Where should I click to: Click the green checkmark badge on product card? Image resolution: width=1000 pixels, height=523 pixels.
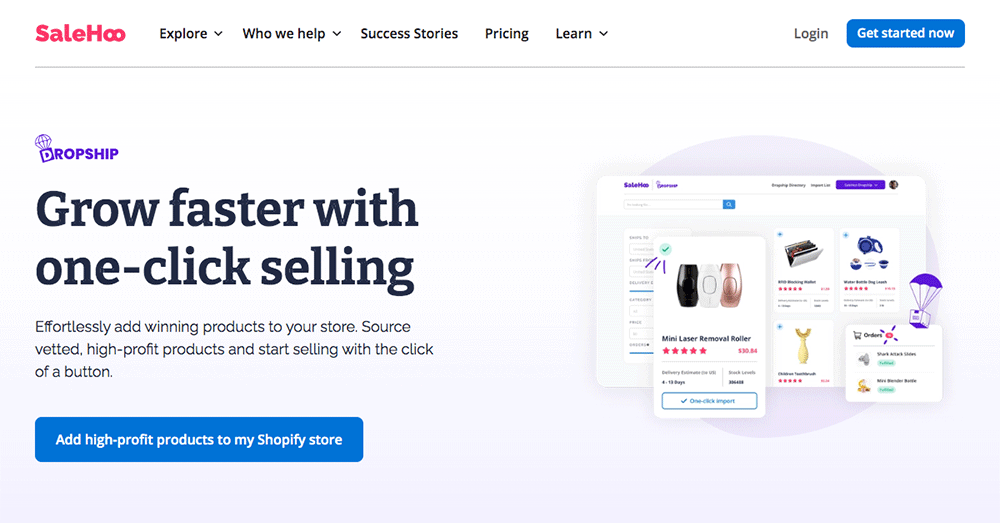tap(665, 248)
